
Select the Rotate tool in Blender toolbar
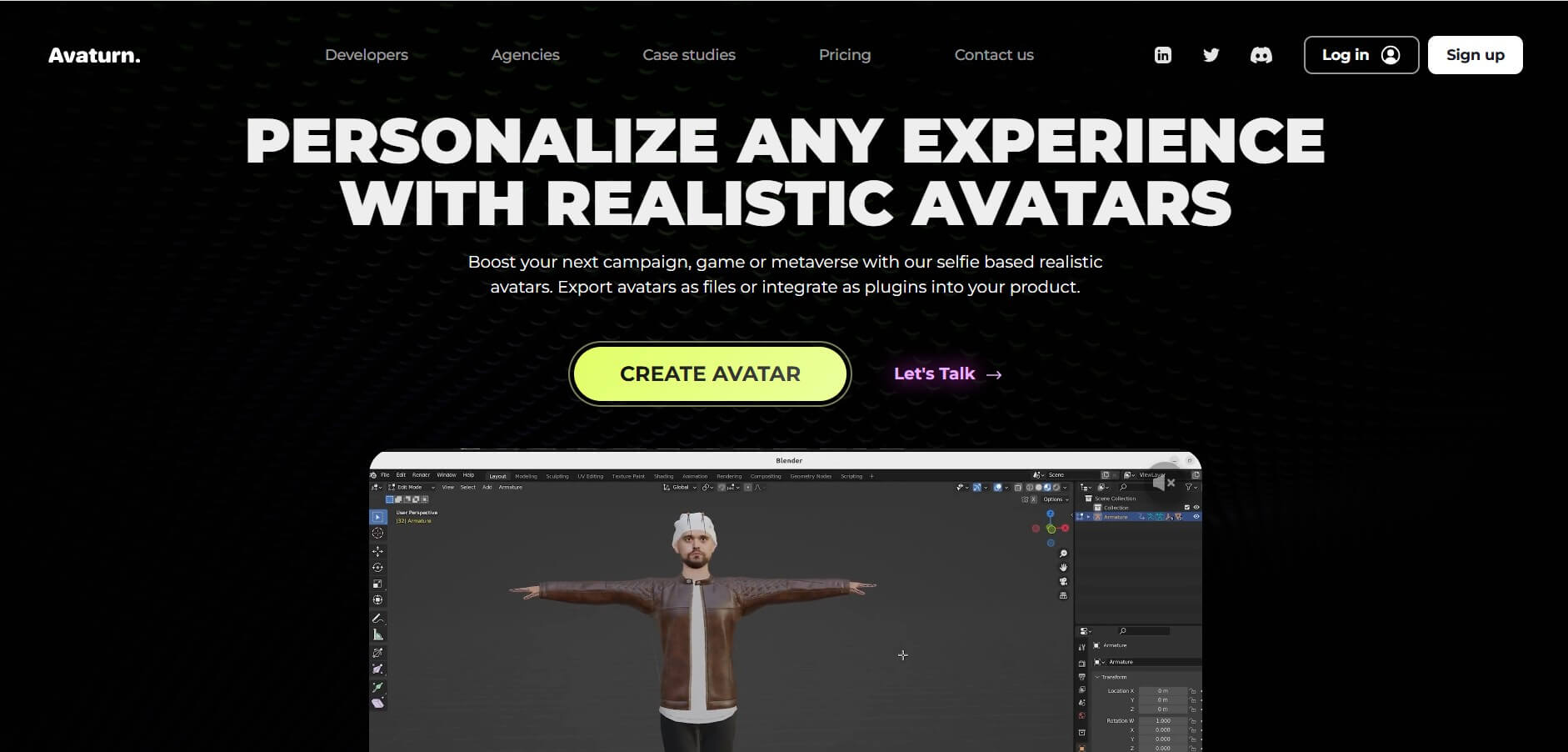(377, 568)
